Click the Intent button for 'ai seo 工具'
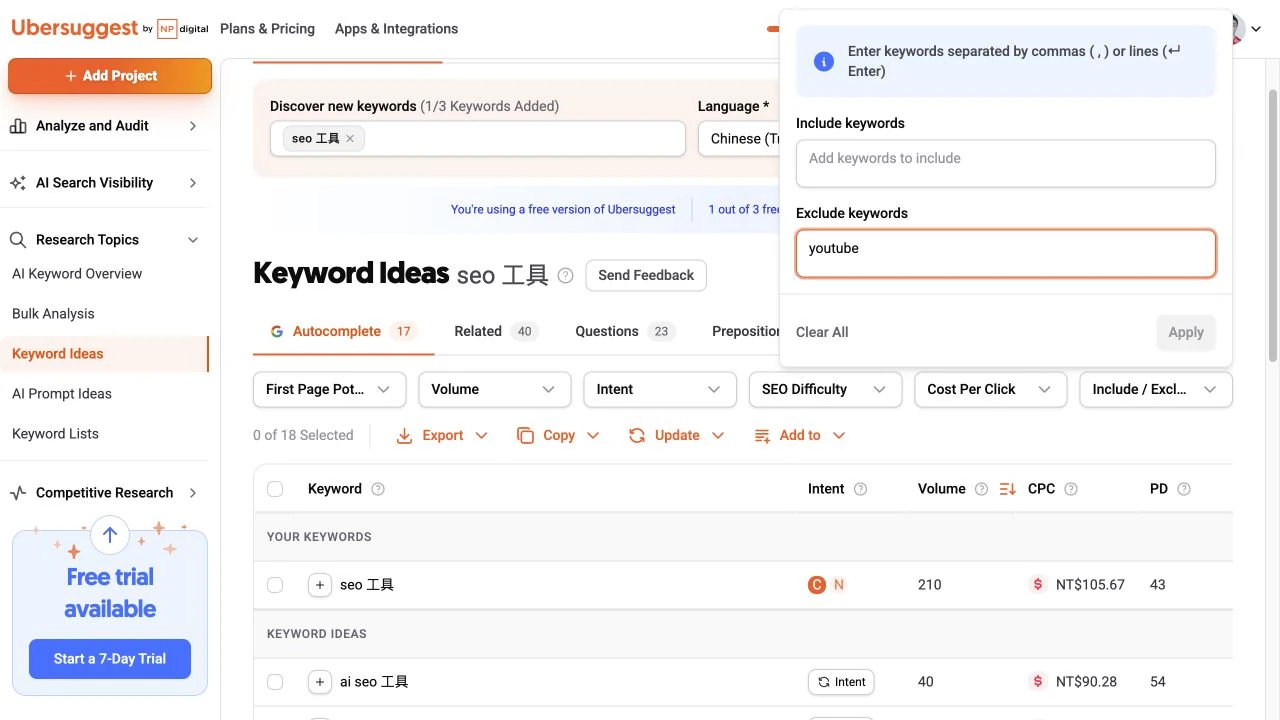 (841, 682)
